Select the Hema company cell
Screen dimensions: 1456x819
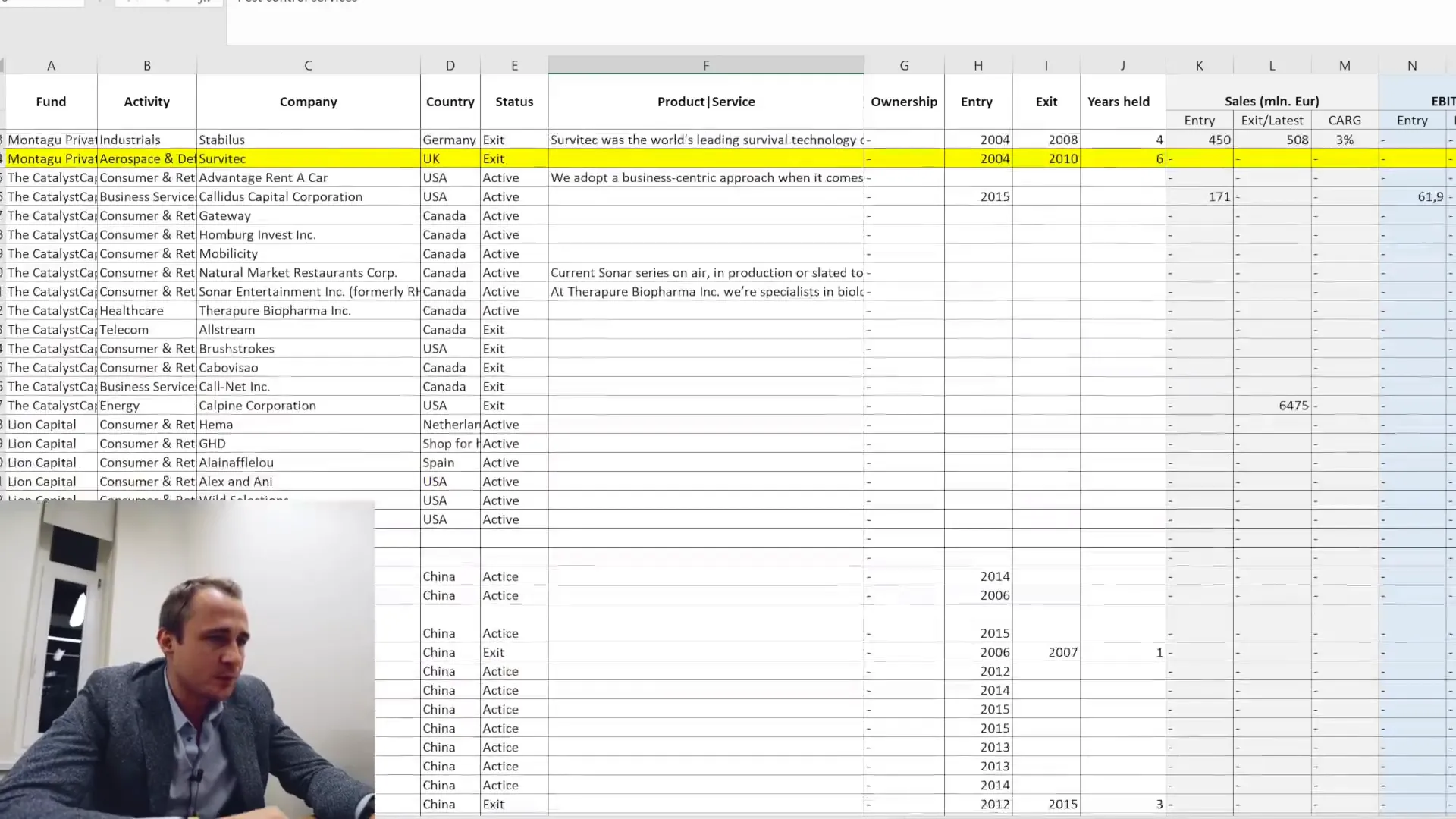click(x=308, y=424)
